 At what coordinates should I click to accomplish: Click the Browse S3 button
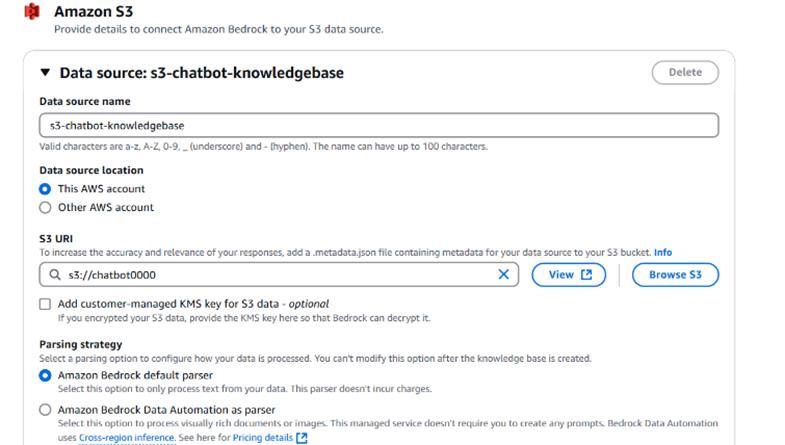pos(675,274)
